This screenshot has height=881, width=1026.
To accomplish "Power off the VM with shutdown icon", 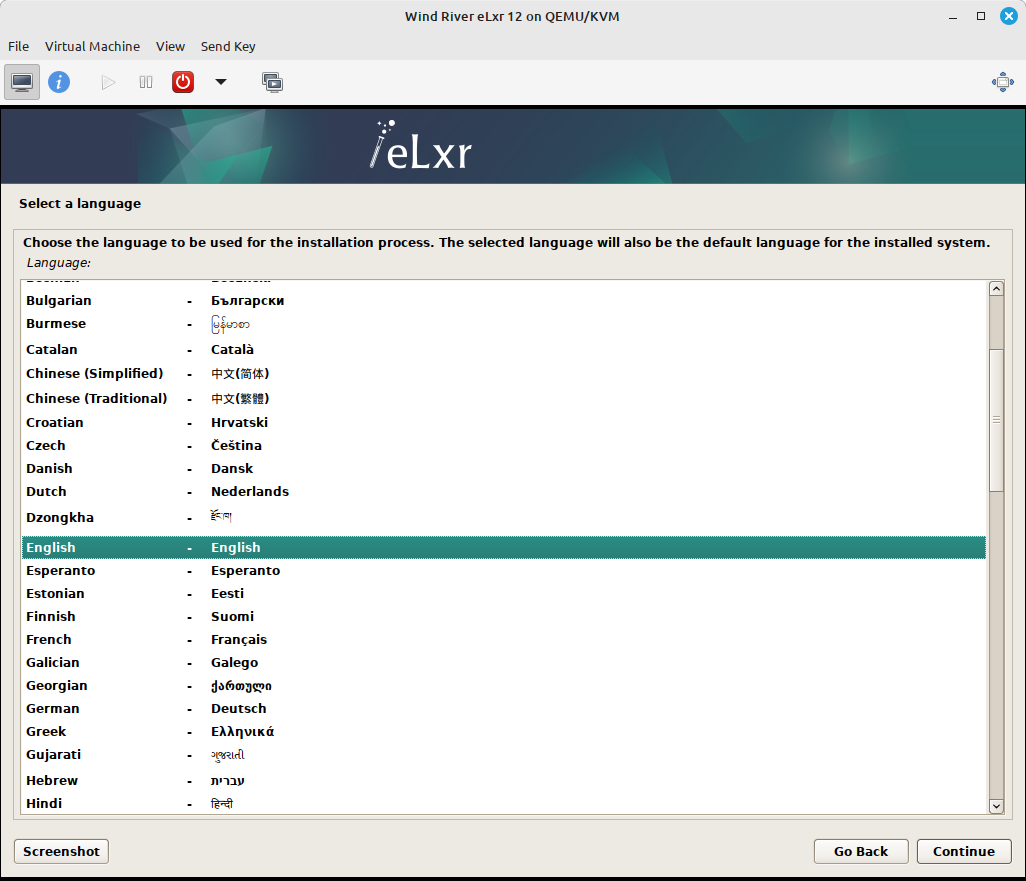I will pos(182,81).
